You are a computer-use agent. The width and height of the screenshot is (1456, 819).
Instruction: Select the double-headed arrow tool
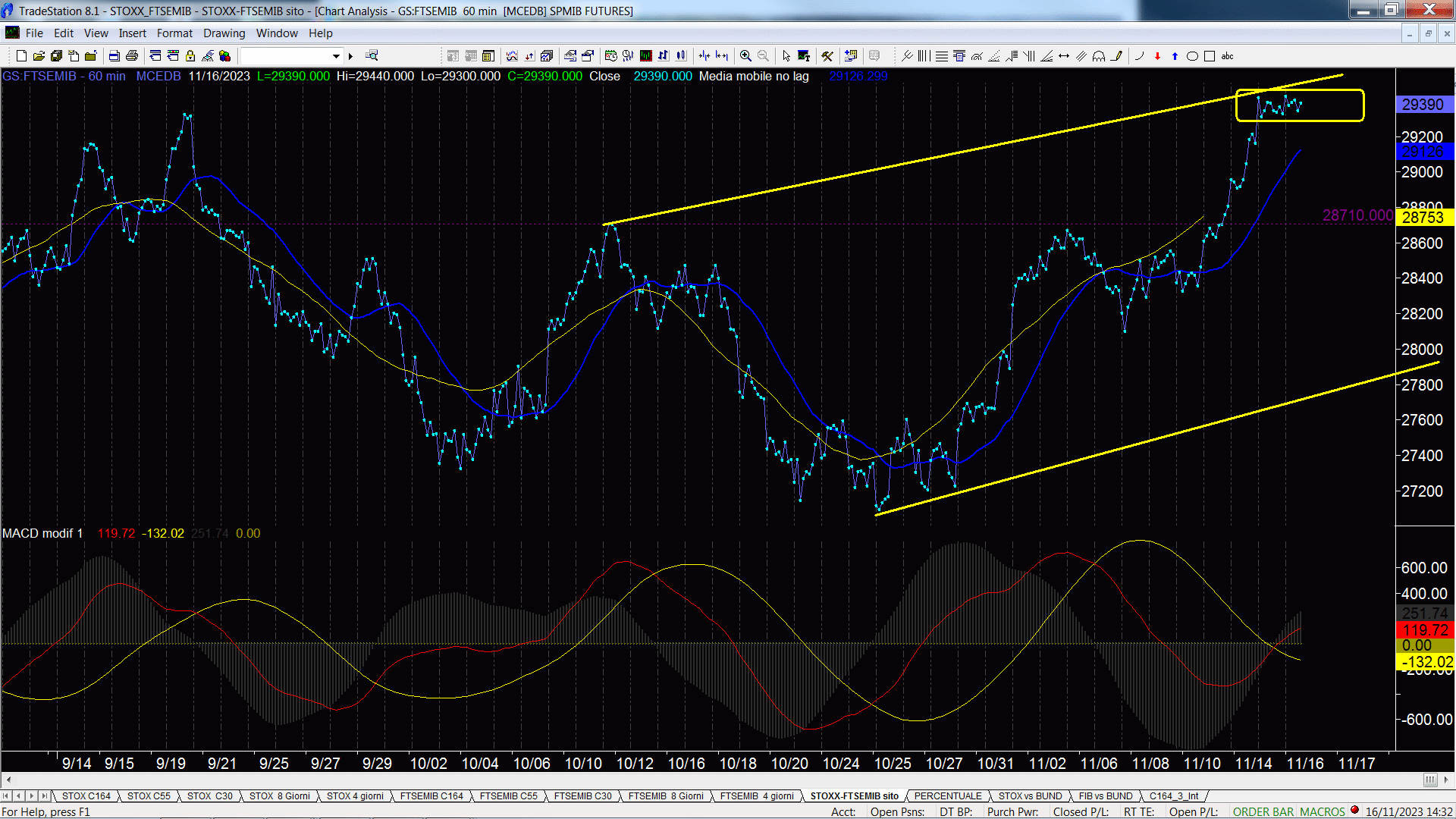point(1064,56)
